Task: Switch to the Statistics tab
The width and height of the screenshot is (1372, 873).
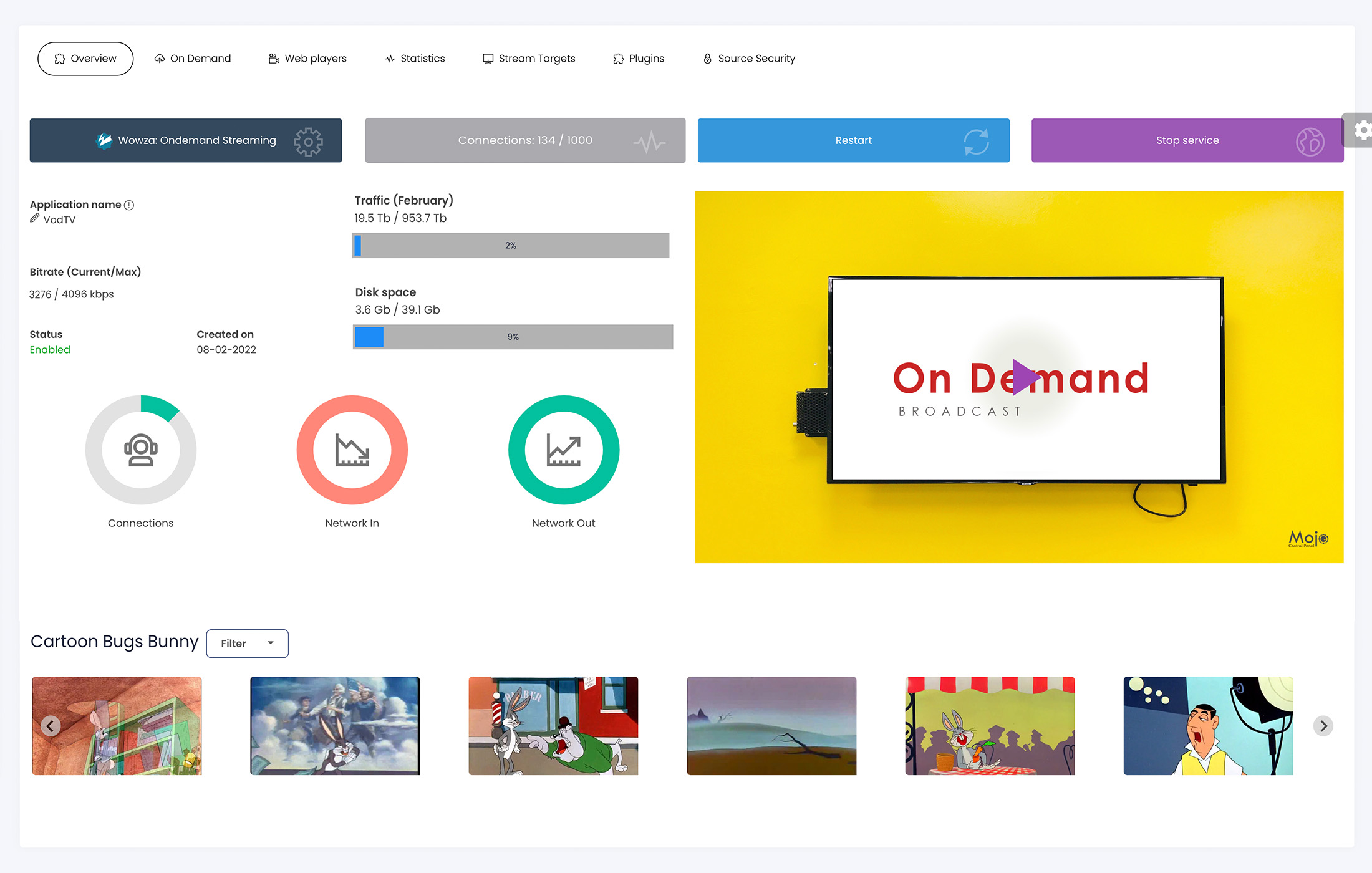Action: click(415, 58)
